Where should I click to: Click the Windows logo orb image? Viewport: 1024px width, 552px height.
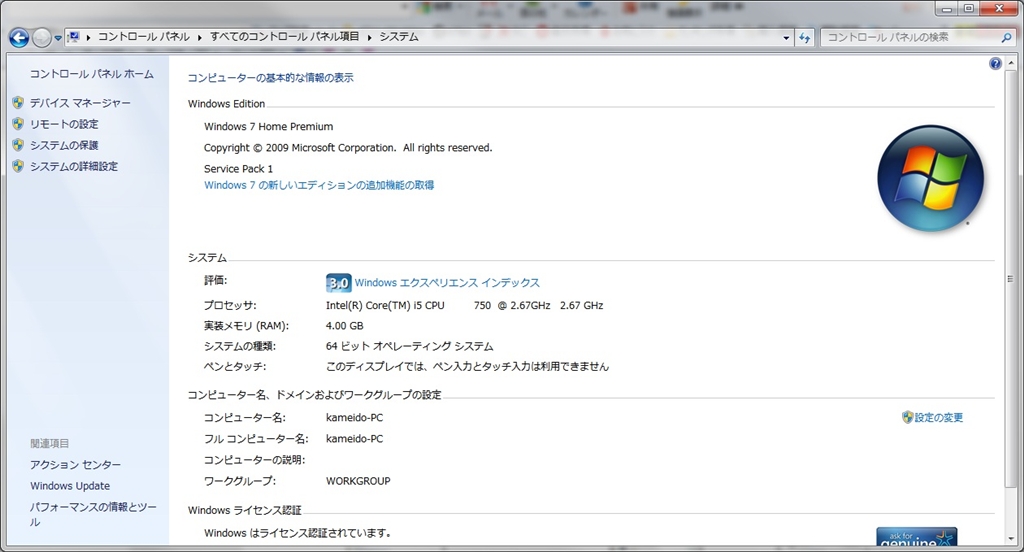point(930,178)
